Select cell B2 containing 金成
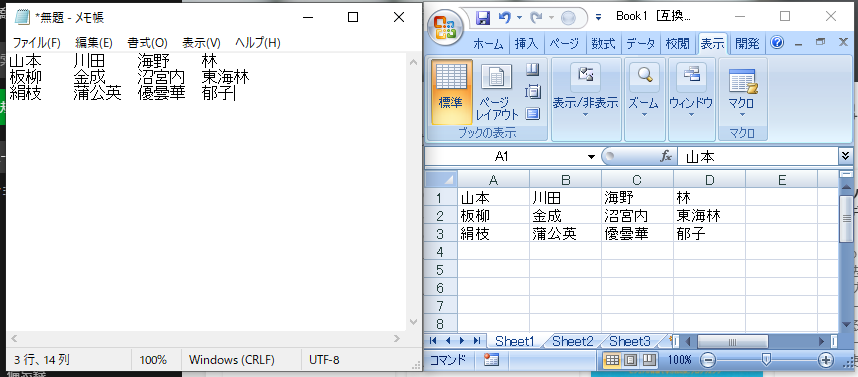Image resolution: width=858 pixels, height=377 pixels. pyautogui.click(x=565, y=216)
